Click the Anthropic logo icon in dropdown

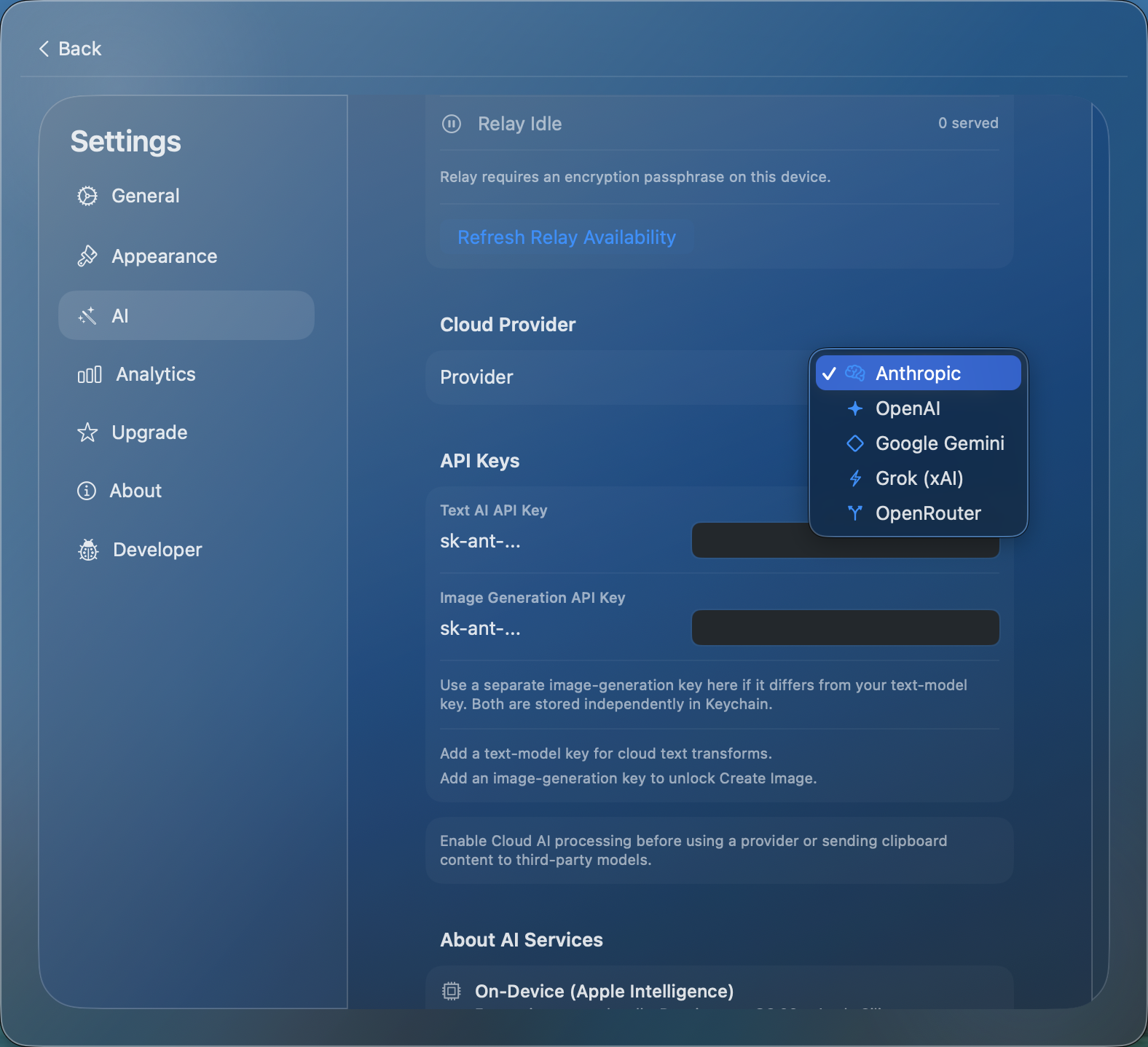(x=855, y=374)
